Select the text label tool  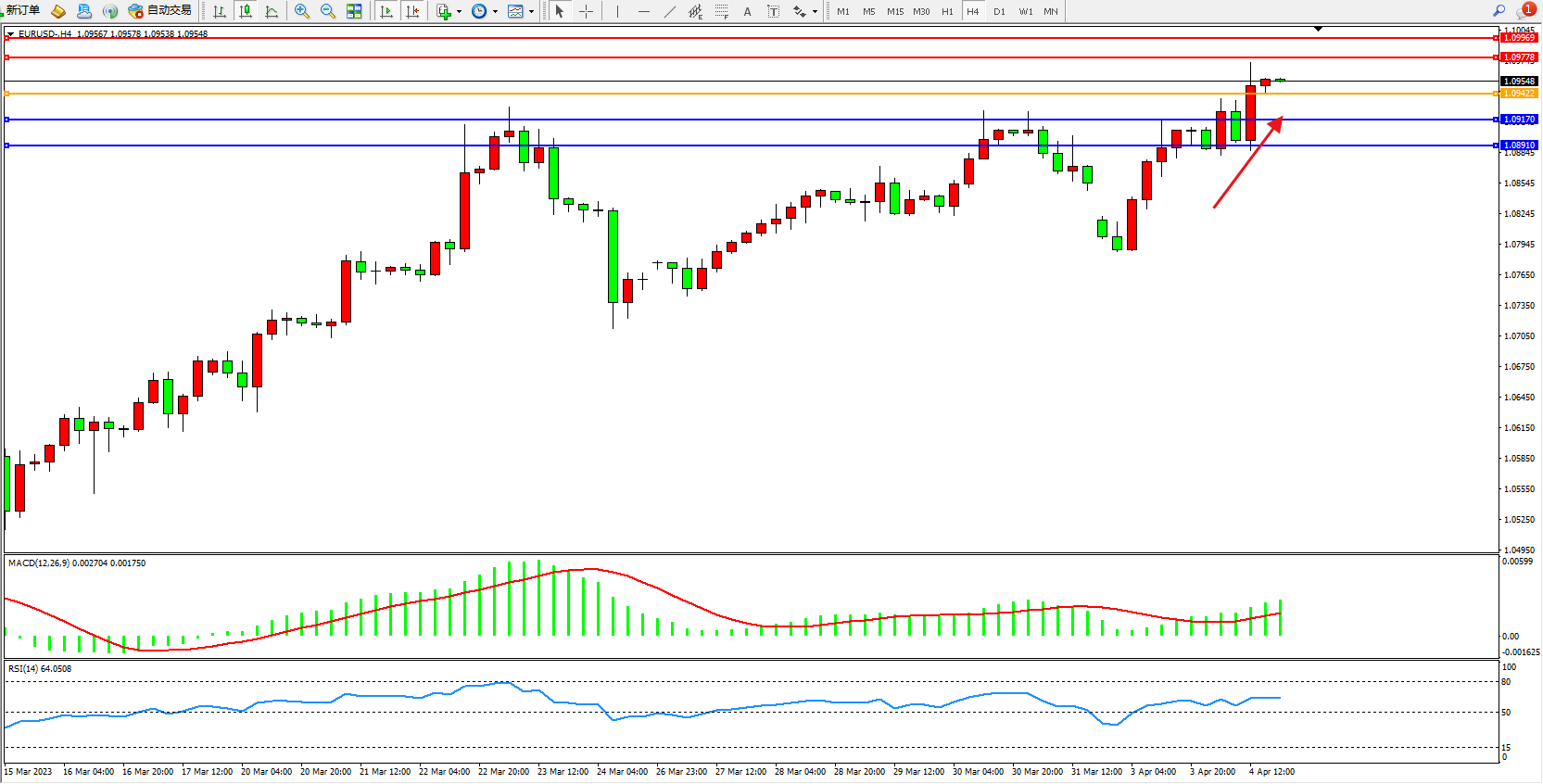tap(773, 11)
